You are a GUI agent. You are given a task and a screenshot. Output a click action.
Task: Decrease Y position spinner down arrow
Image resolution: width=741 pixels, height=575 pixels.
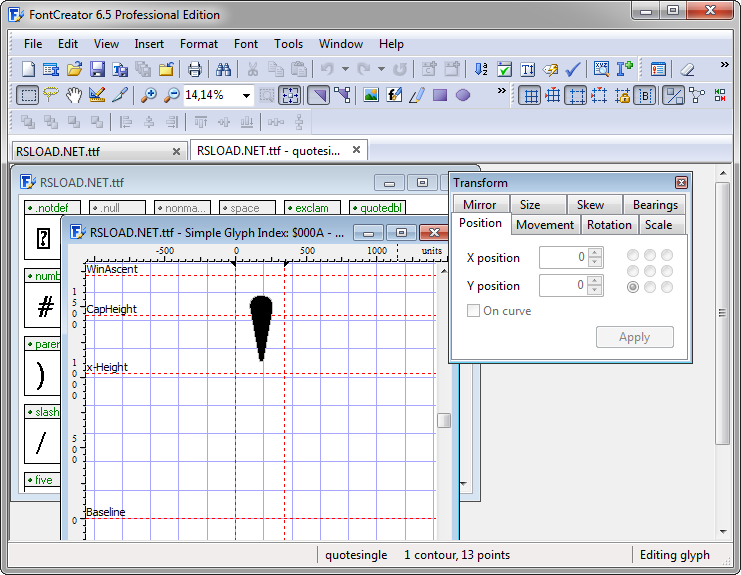[x=595, y=290]
